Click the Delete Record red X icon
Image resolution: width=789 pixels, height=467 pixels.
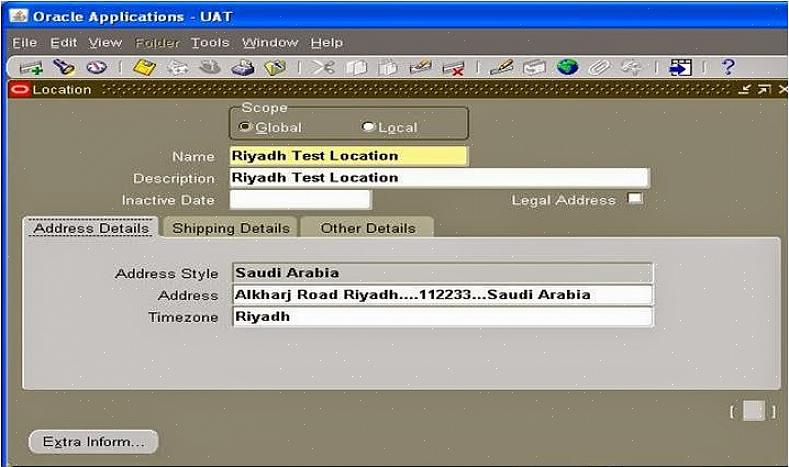coord(453,68)
